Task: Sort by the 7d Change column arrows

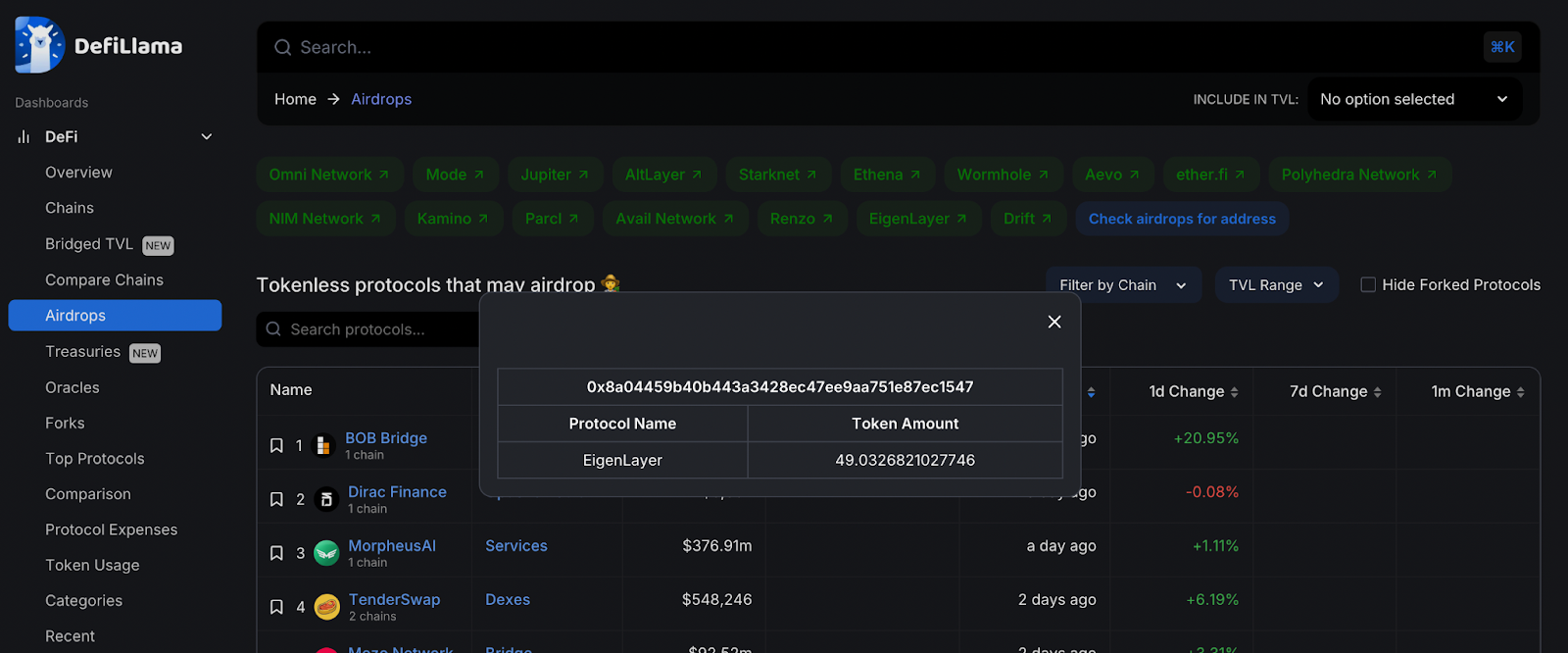Action: [x=1378, y=392]
